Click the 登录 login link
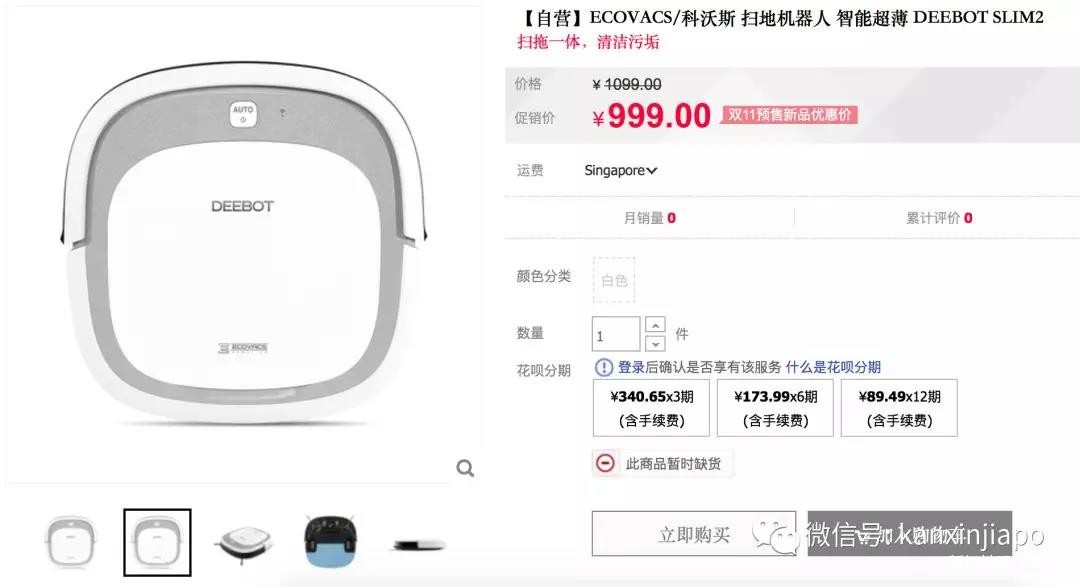 click(631, 367)
